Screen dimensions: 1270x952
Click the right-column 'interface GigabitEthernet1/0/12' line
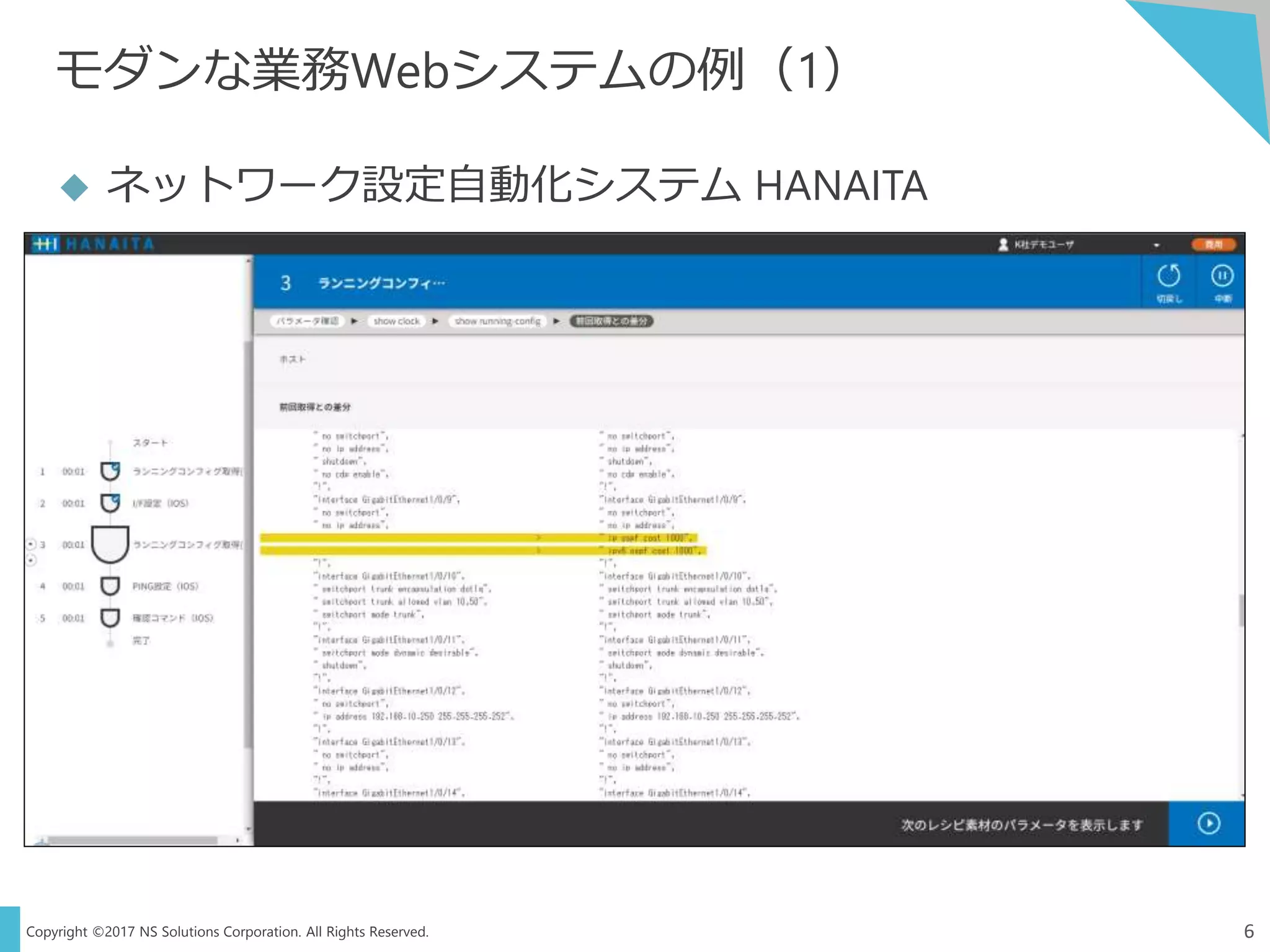(x=676, y=690)
